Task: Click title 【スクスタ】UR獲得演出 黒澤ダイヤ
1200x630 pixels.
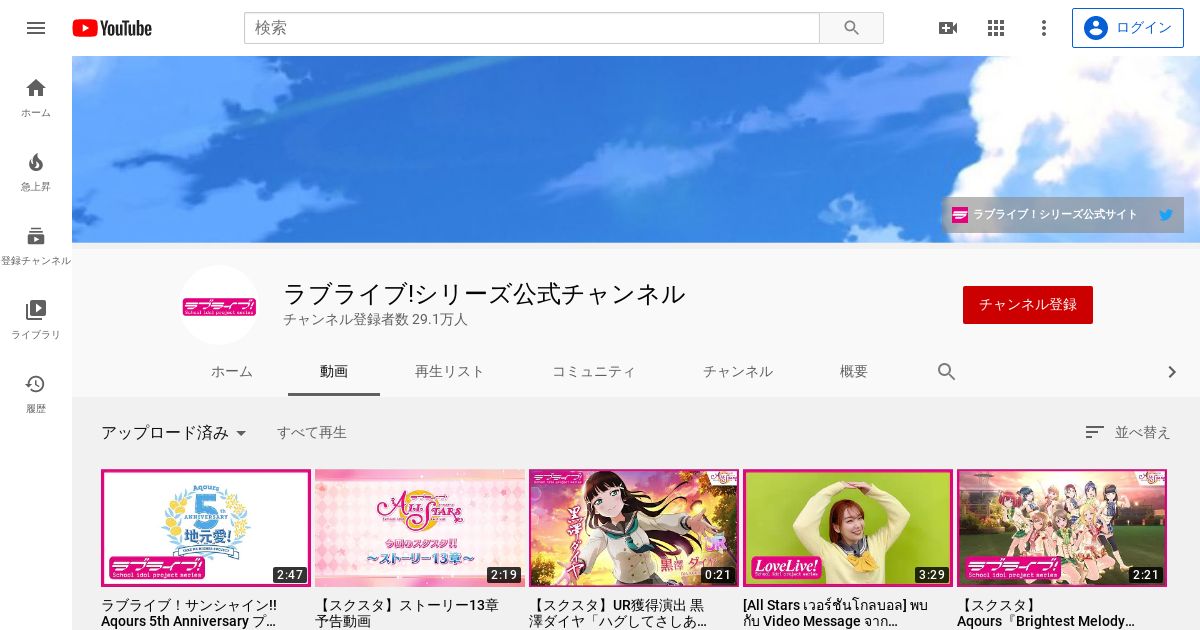Action: [x=618, y=613]
